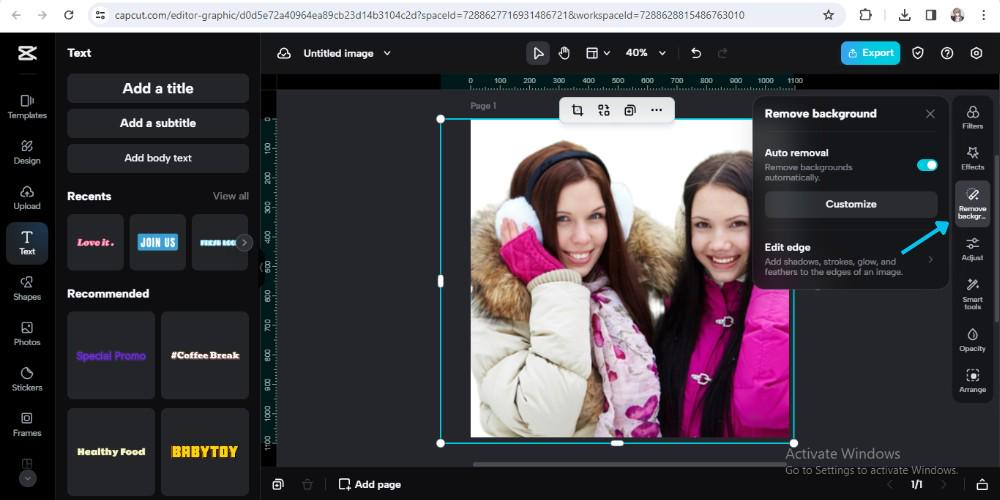
Task: Select the Special Promo text style
Action: coord(111,355)
